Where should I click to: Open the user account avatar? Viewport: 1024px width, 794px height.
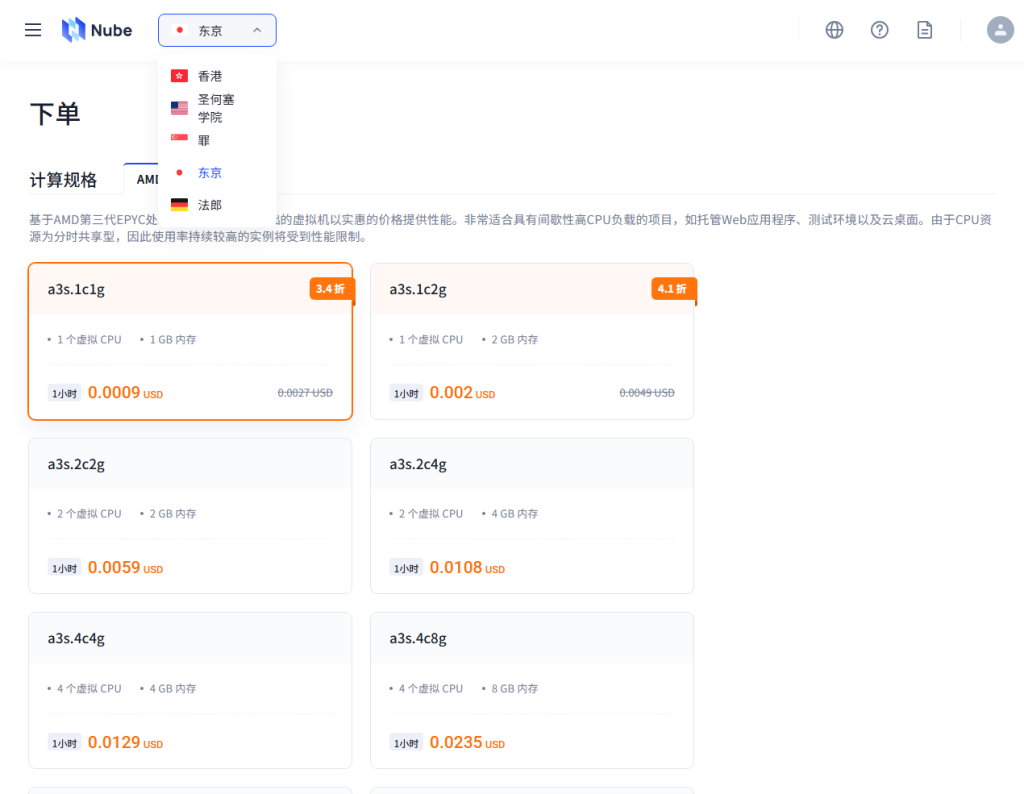[x=1000, y=30]
